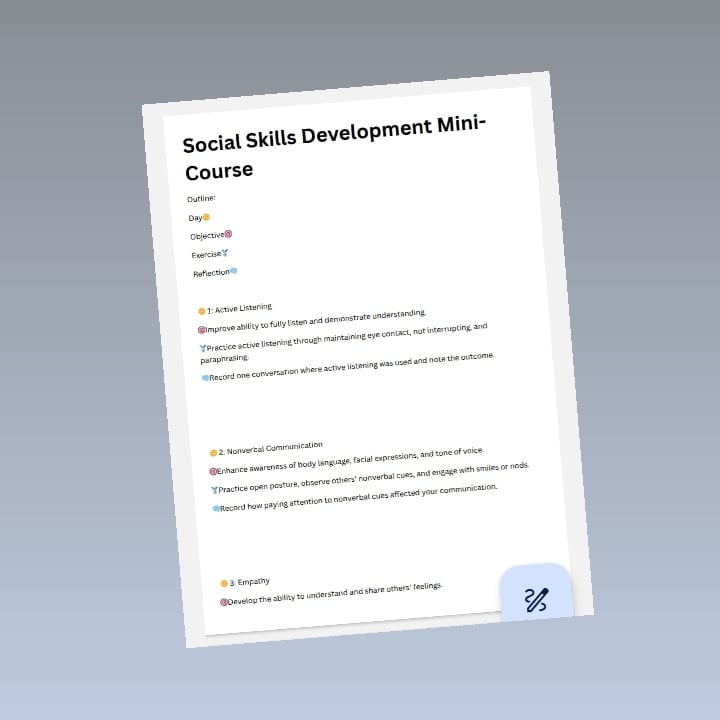Click 'Develop the ability to understand and share' line
720x720 pixels.
coord(335,594)
